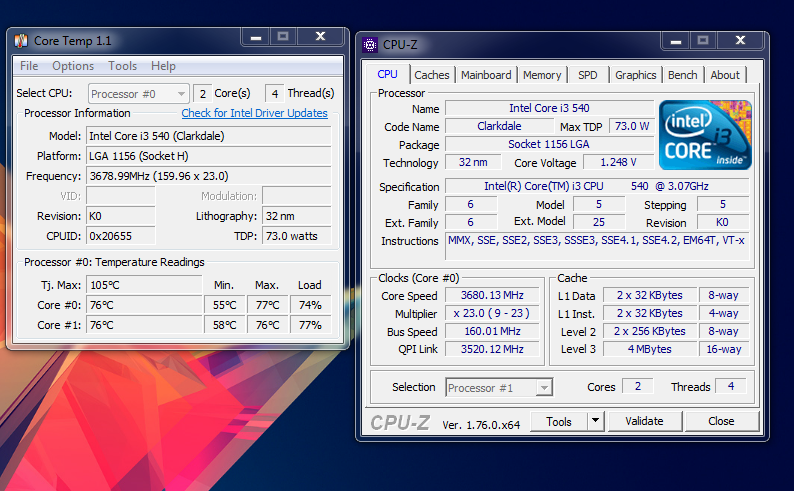Viewport: 794px width, 491px height.
Task: Click the CPU-Z app icon in title bar
Action: (x=370, y=45)
